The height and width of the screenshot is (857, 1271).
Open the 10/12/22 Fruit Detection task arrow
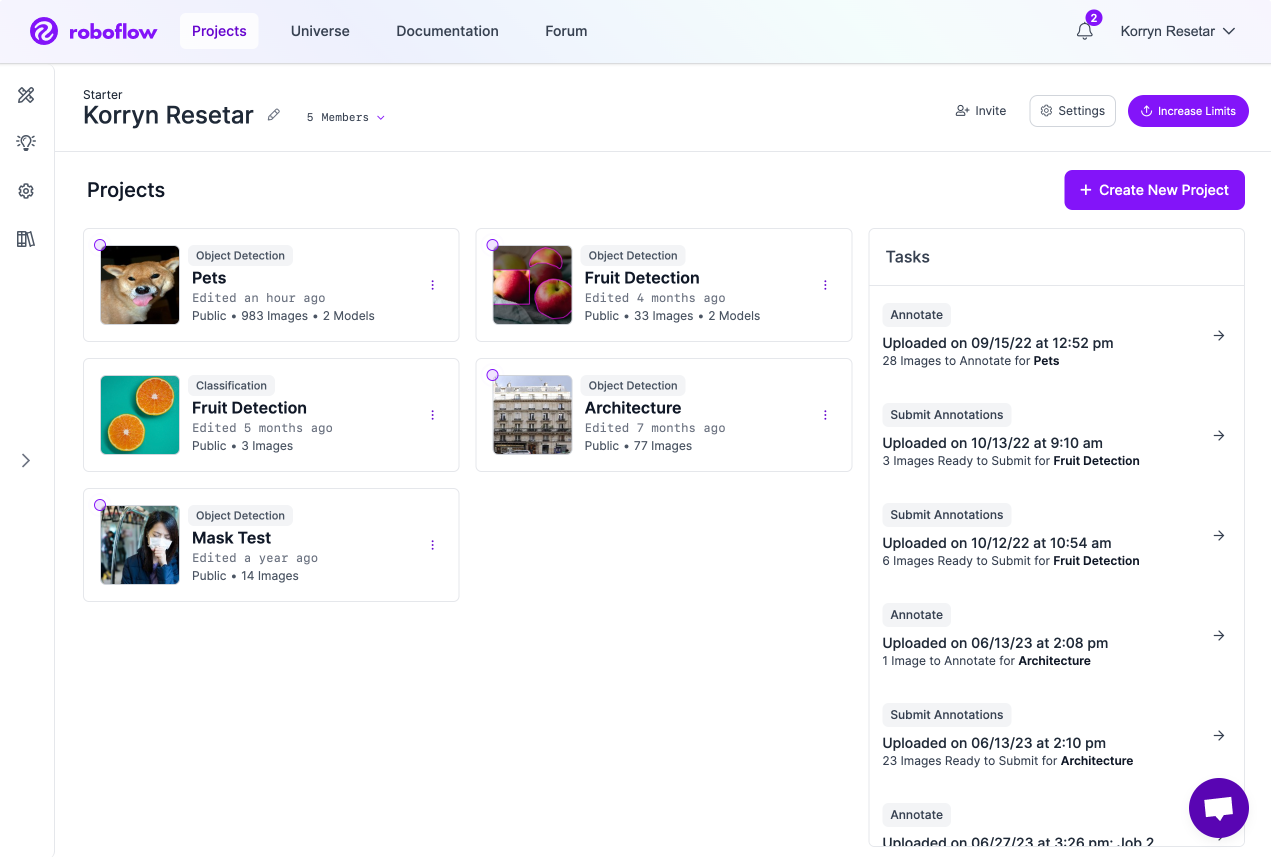point(1219,536)
